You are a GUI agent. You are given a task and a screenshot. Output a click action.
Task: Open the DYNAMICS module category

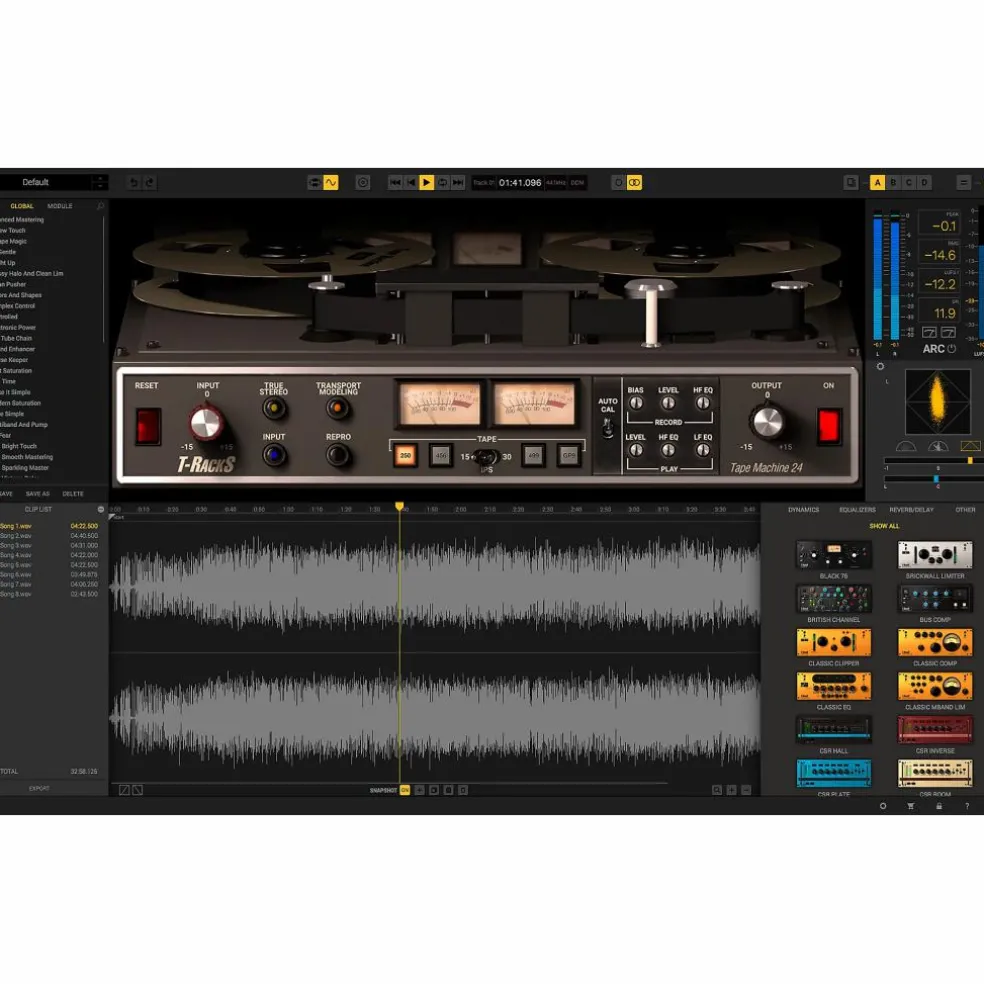coord(803,510)
